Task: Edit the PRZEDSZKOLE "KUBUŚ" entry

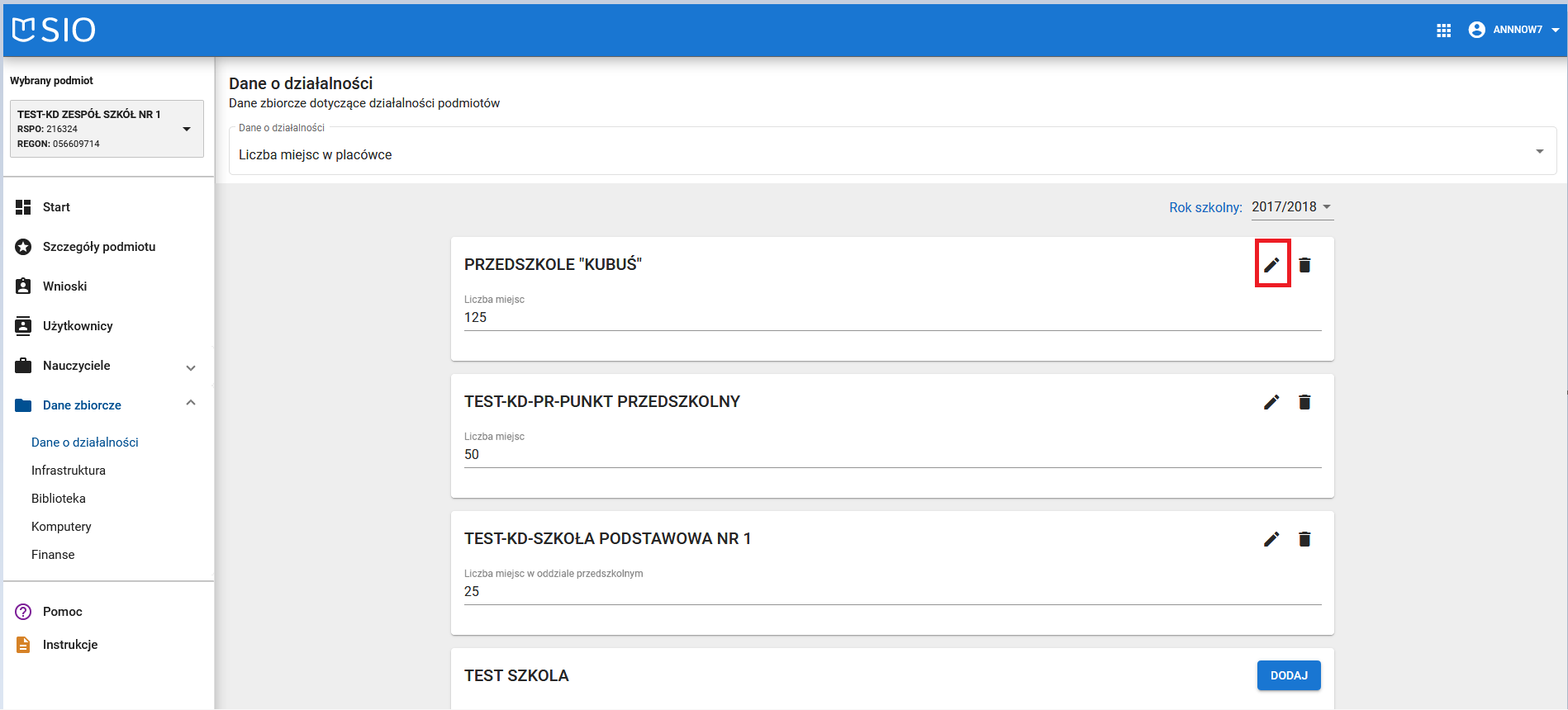Action: (x=1271, y=265)
